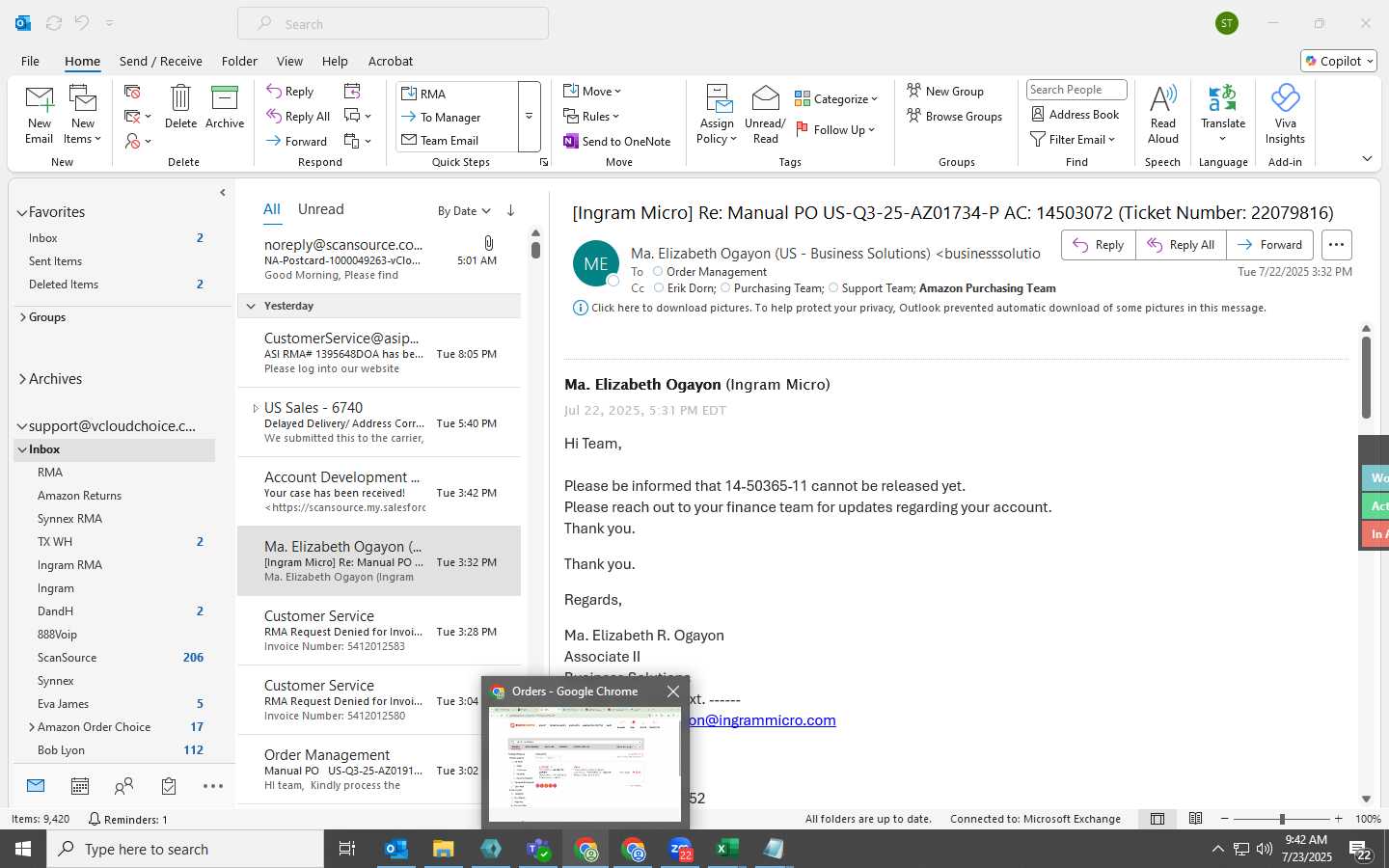Open more actions for the message
The width and height of the screenshot is (1389, 868).
click(x=1336, y=245)
